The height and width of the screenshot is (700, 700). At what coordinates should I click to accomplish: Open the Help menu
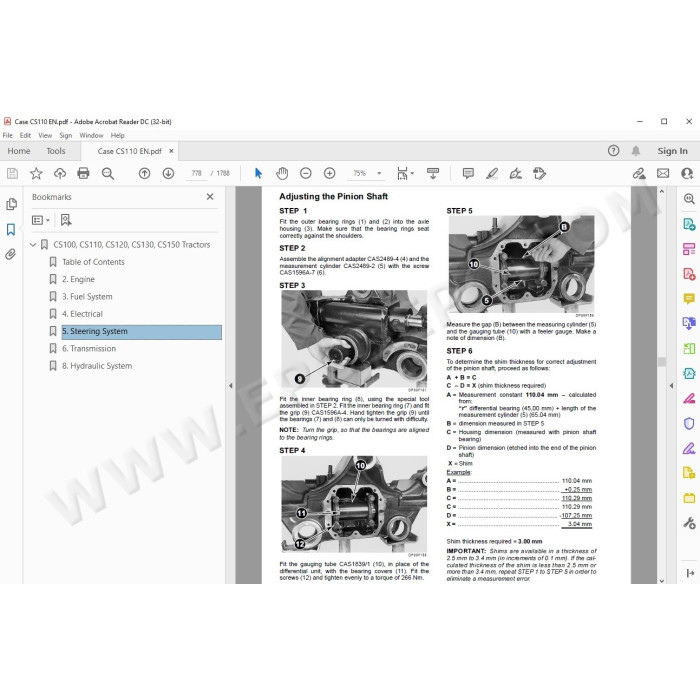117,135
